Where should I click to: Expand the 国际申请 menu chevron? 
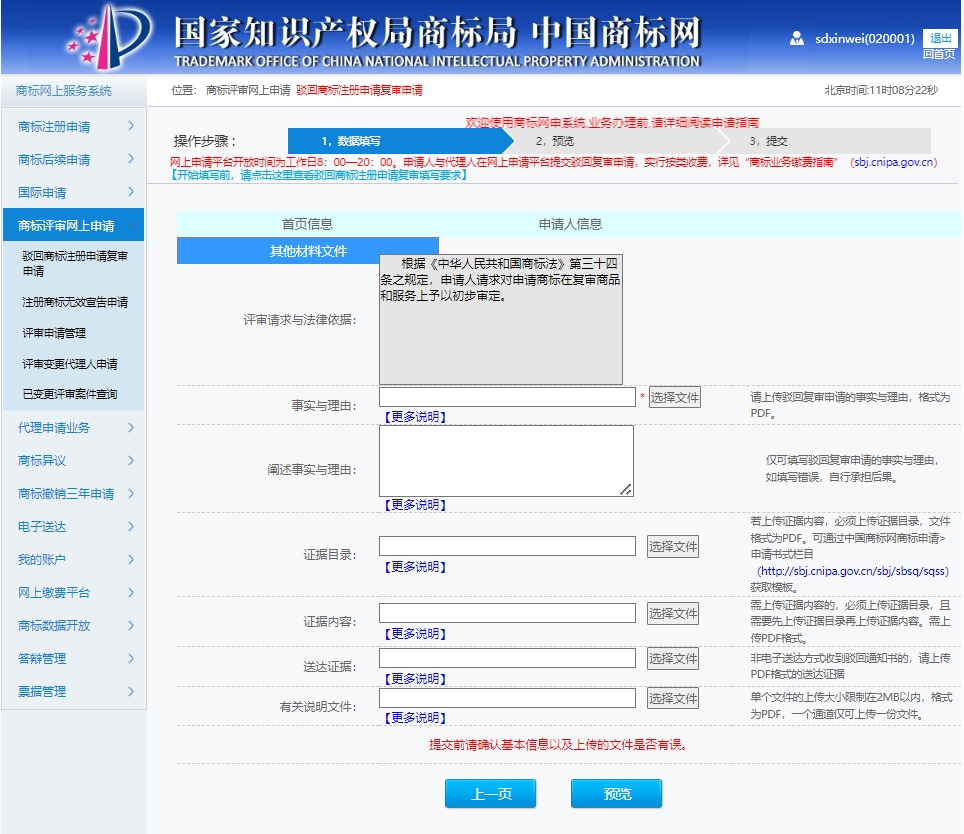pos(131,192)
